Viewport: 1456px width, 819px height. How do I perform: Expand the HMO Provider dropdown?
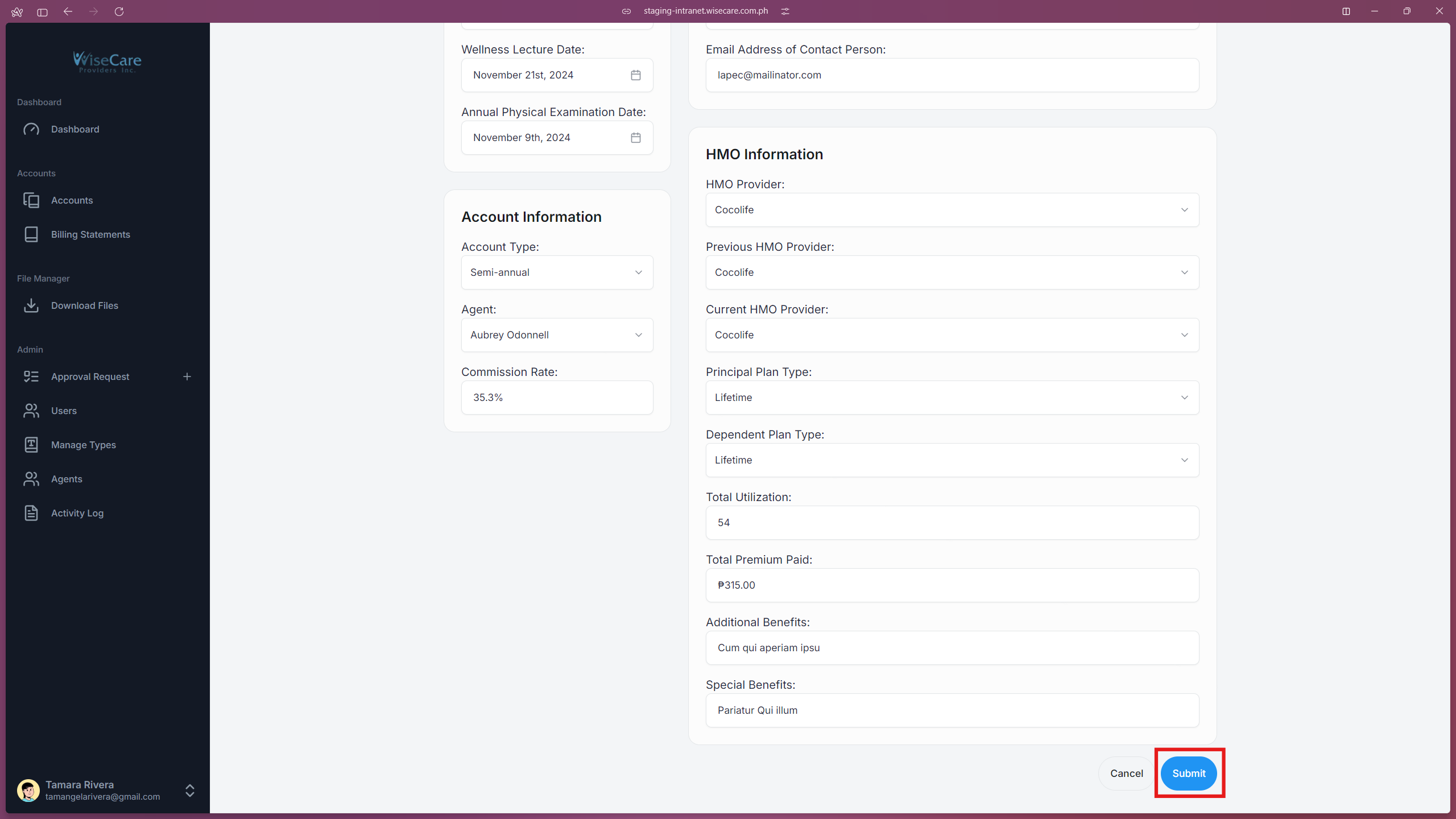tap(952, 210)
